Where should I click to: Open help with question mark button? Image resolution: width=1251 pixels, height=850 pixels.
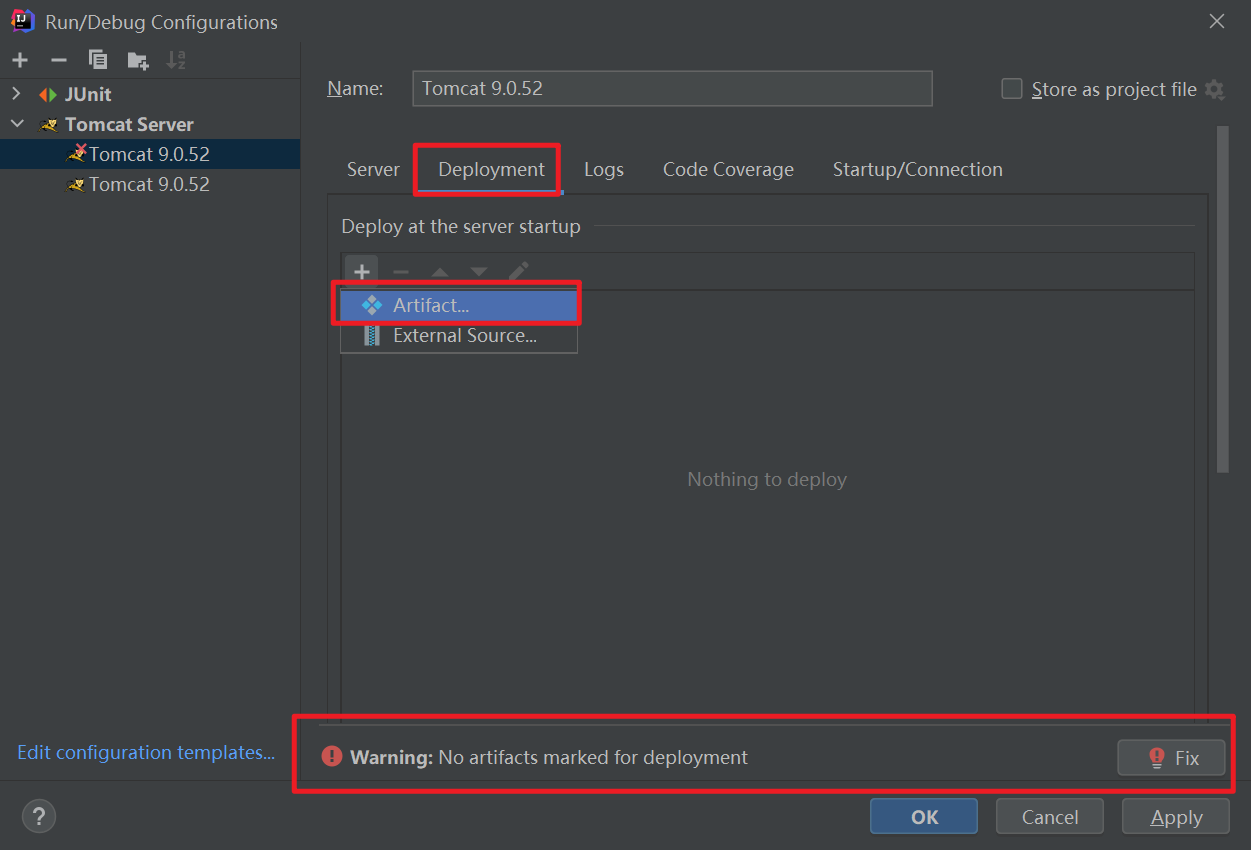pos(39,816)
